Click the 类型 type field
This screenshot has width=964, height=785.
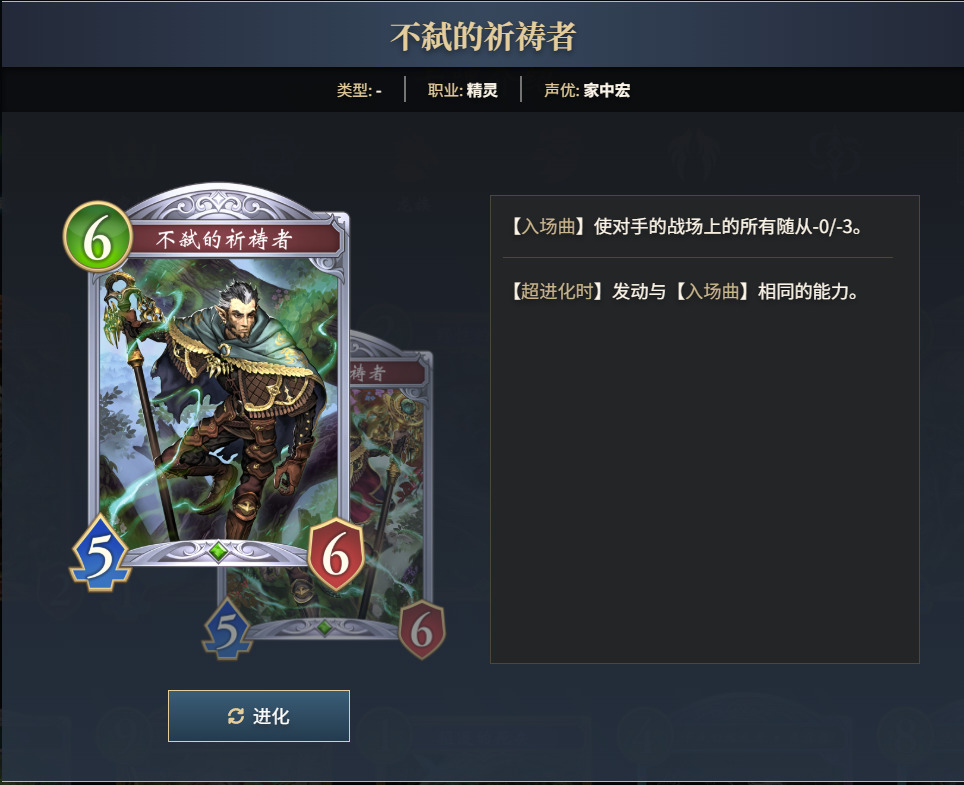[x=359, y=90]
